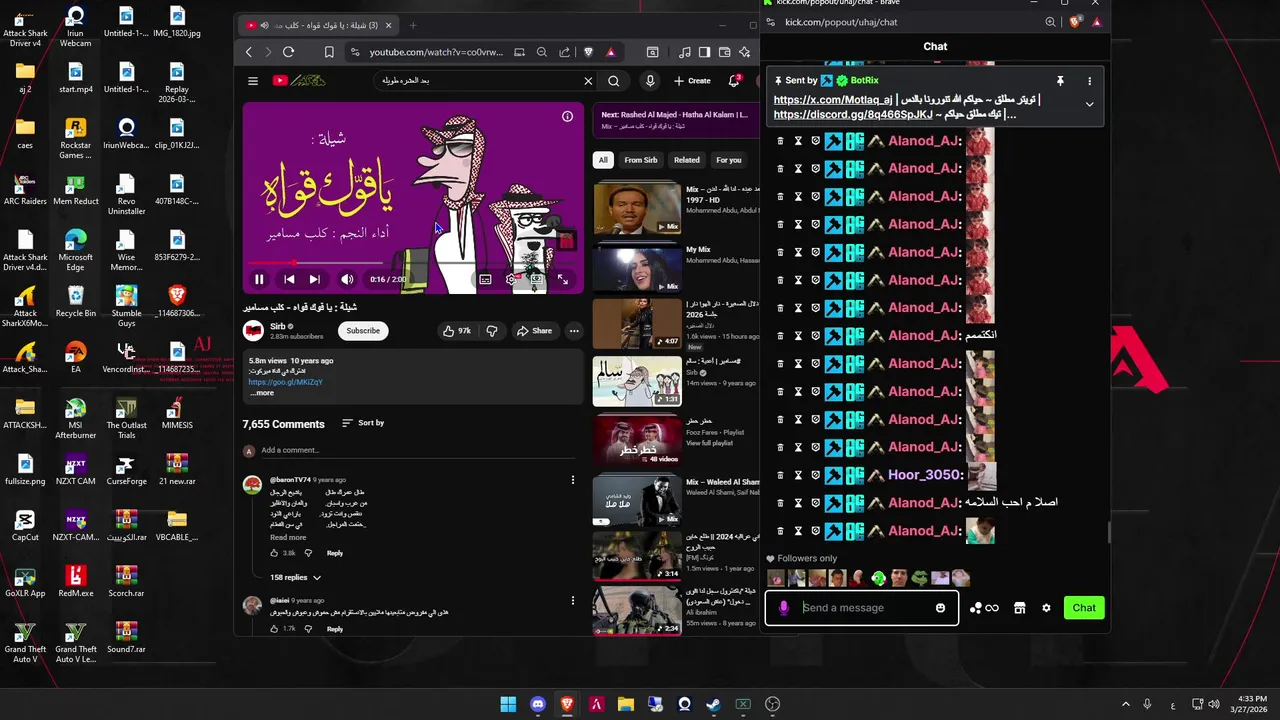Viewport: 1280px width, 720px height.
Task: Like the video with 97k likes
Action: 458,331
